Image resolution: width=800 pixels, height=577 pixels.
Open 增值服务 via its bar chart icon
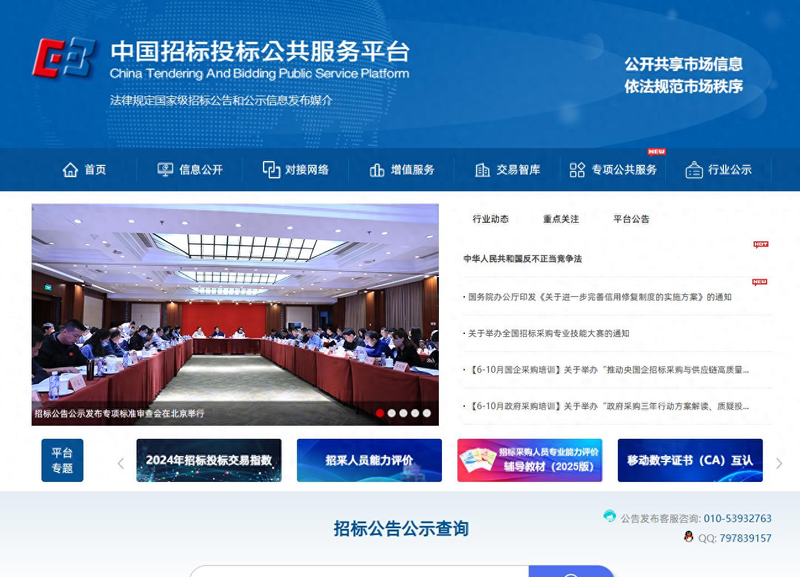click(x=375, y=170)
